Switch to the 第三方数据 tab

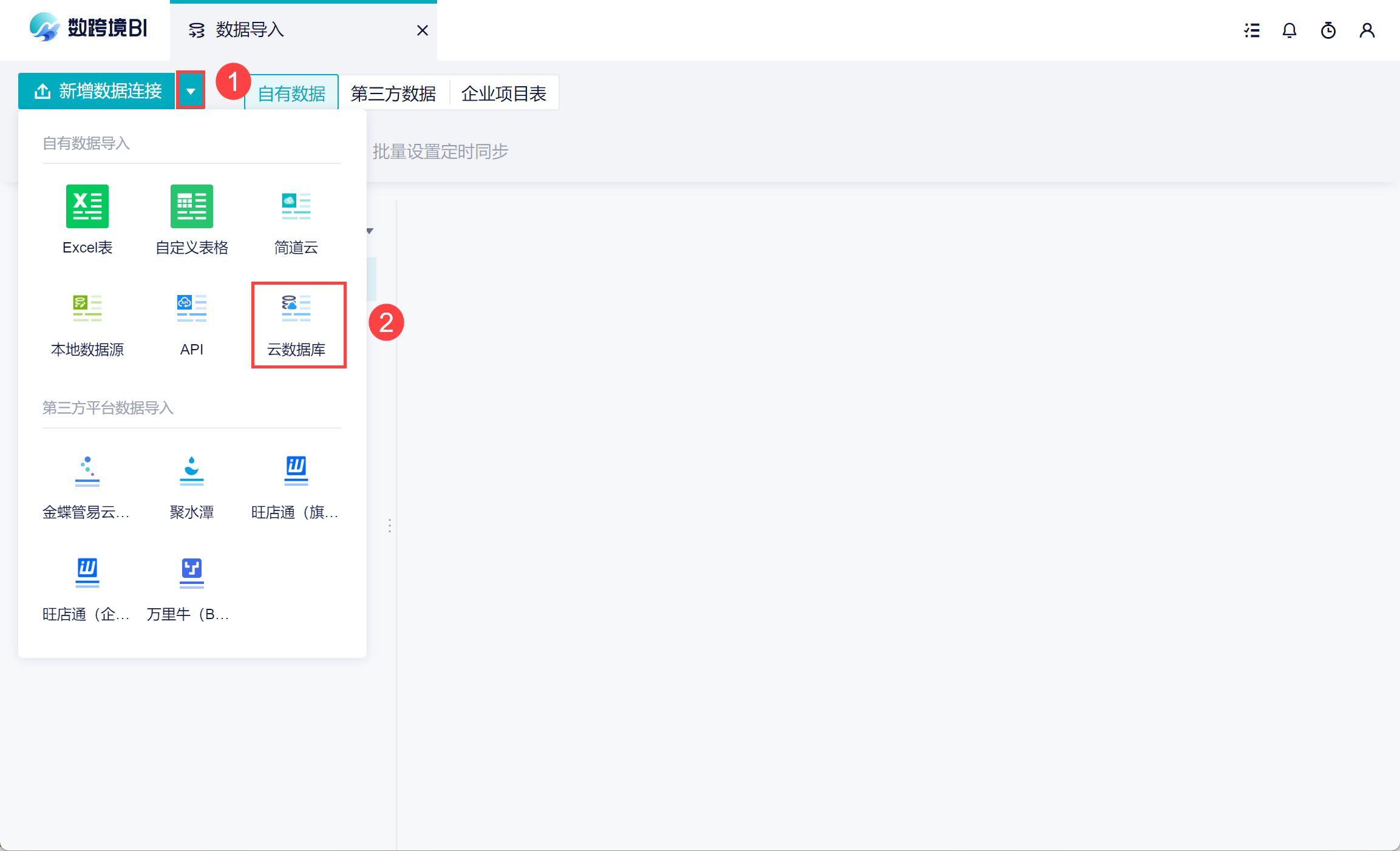[x=393, y=93]
